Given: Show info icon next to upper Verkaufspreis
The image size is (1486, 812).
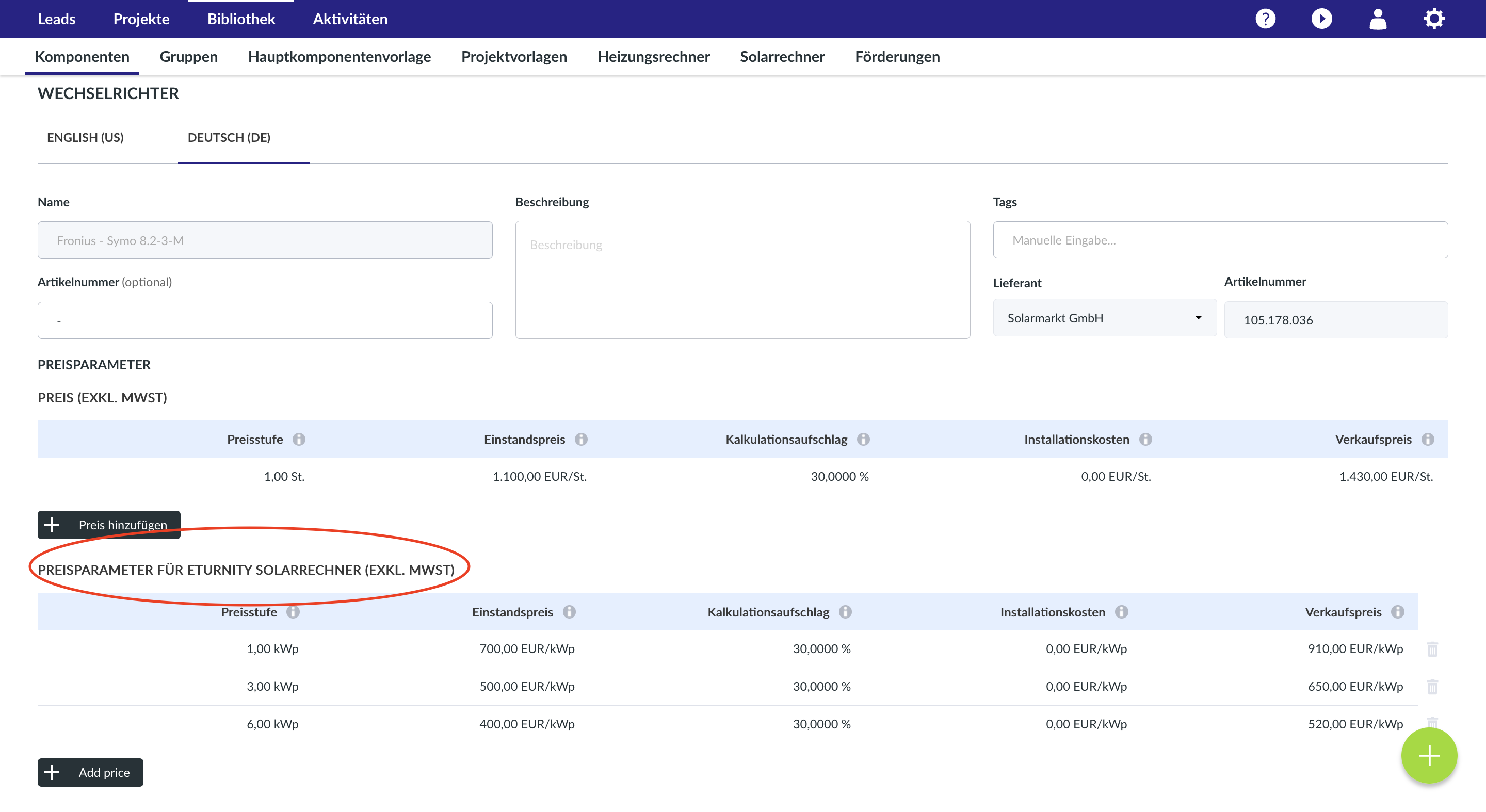Looking at the screenshot, I should pos(1427,440).
